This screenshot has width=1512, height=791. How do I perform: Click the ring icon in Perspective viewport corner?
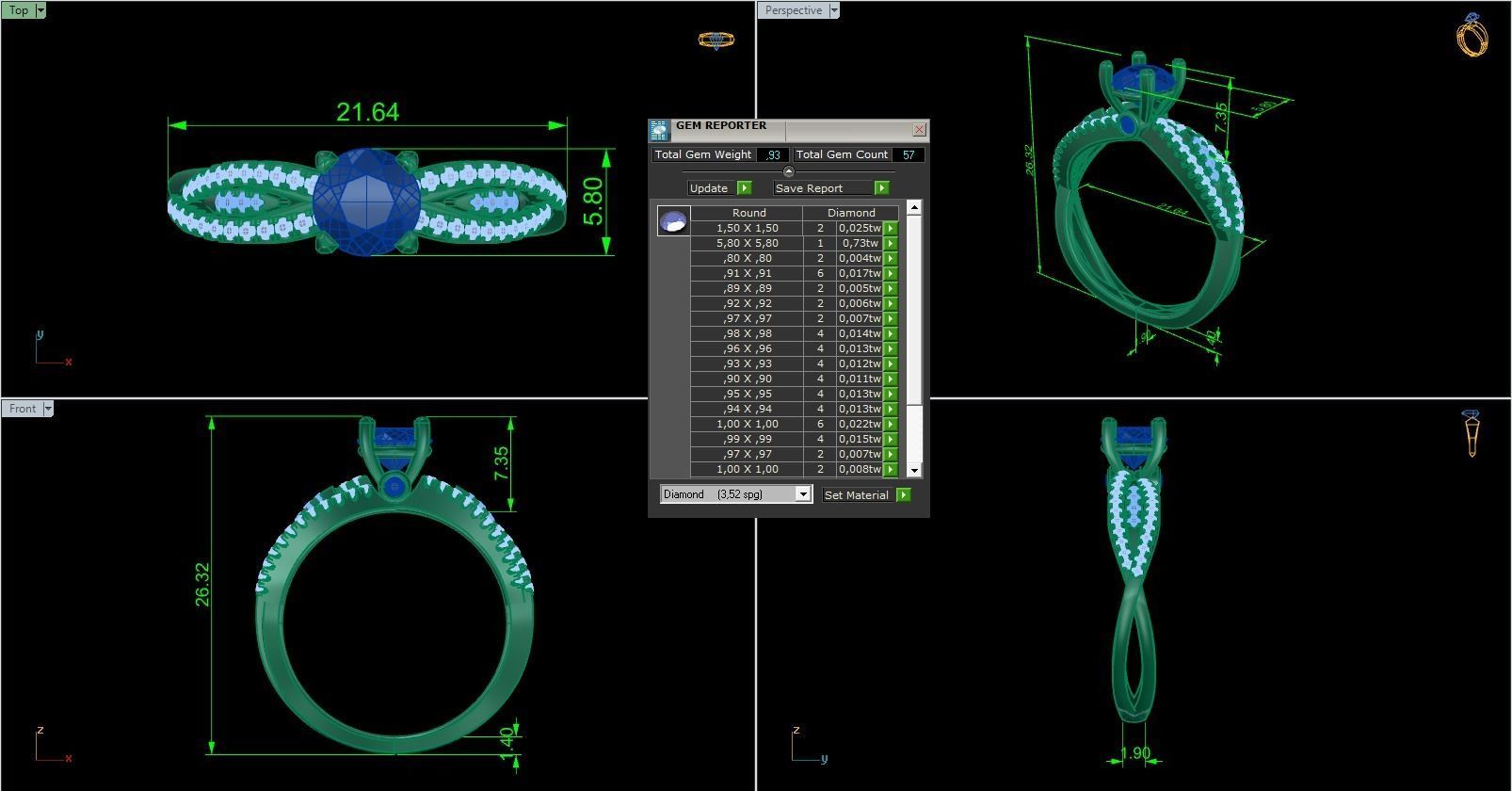point(1472,34)
